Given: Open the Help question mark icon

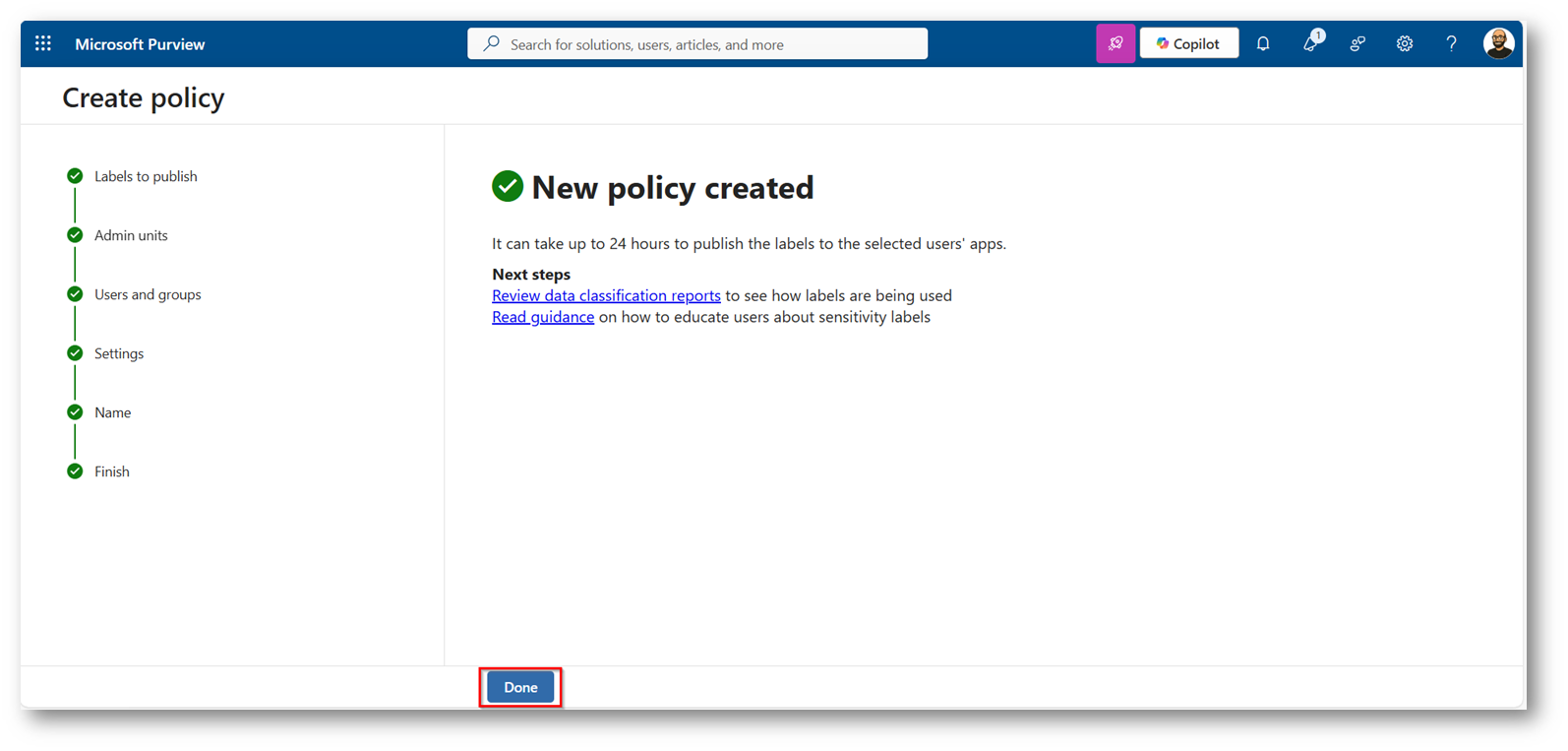Looking at the screenshot, I should point(1451,43).
